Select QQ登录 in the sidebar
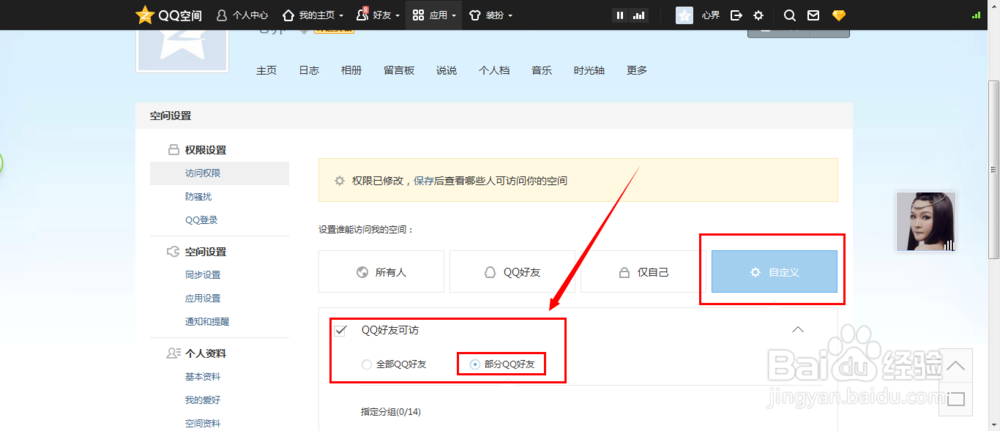Viewport: 1000px width, 431px height. tap(202, 220)
